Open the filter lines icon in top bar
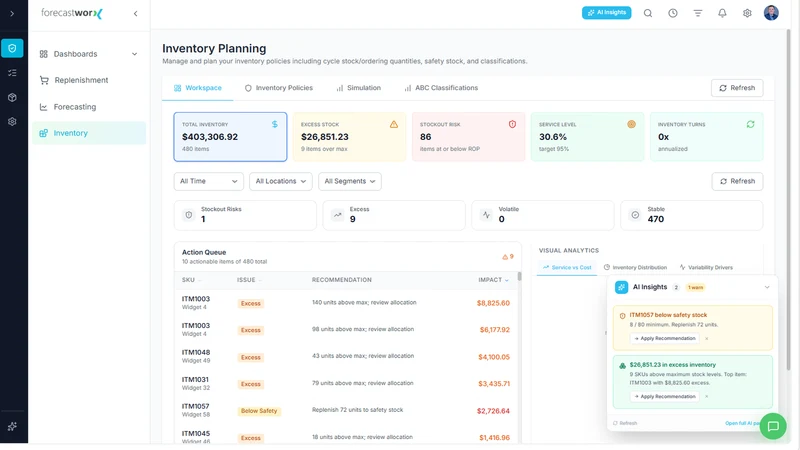Viewport: 800px width, 450px height. click(697, 13)
